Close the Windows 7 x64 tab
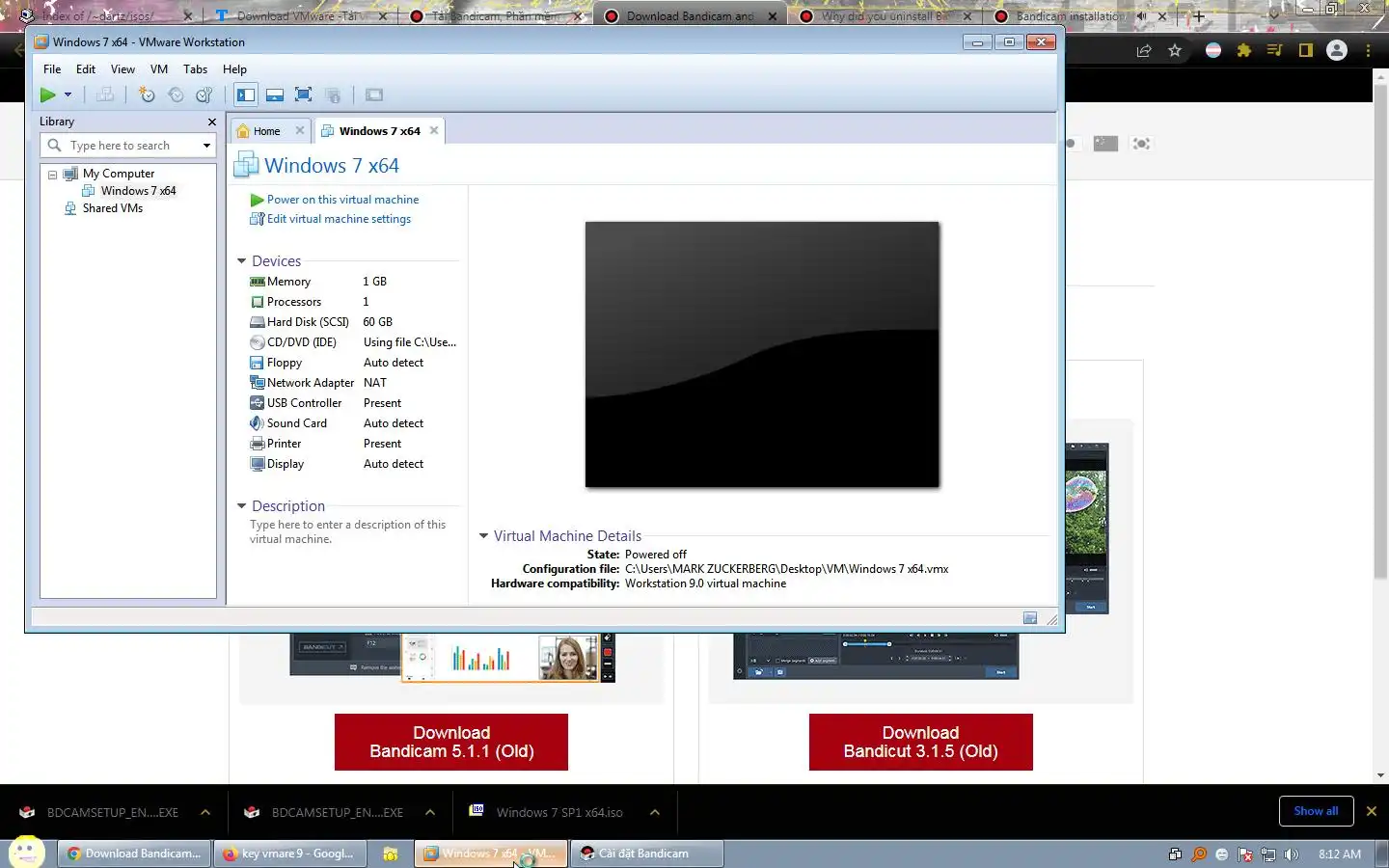 pyautogui.click(x=434, y=130)
